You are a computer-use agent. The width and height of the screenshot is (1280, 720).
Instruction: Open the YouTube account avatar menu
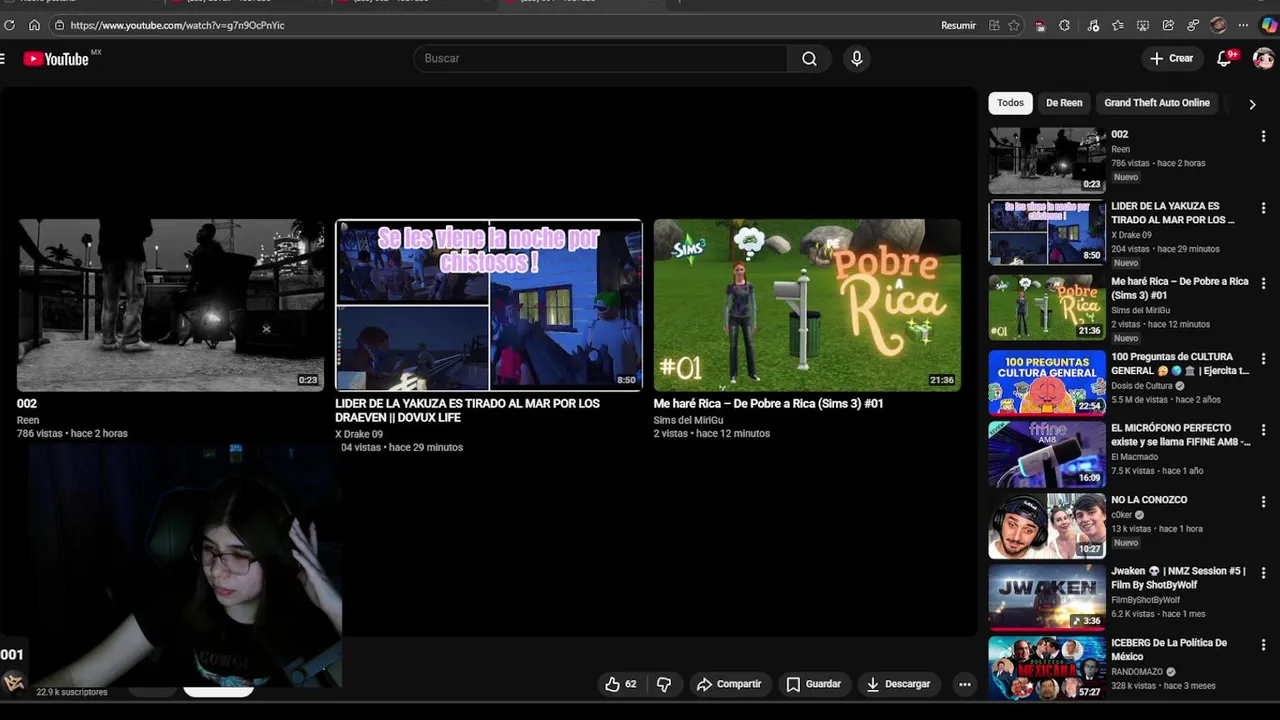point(1263,58)
